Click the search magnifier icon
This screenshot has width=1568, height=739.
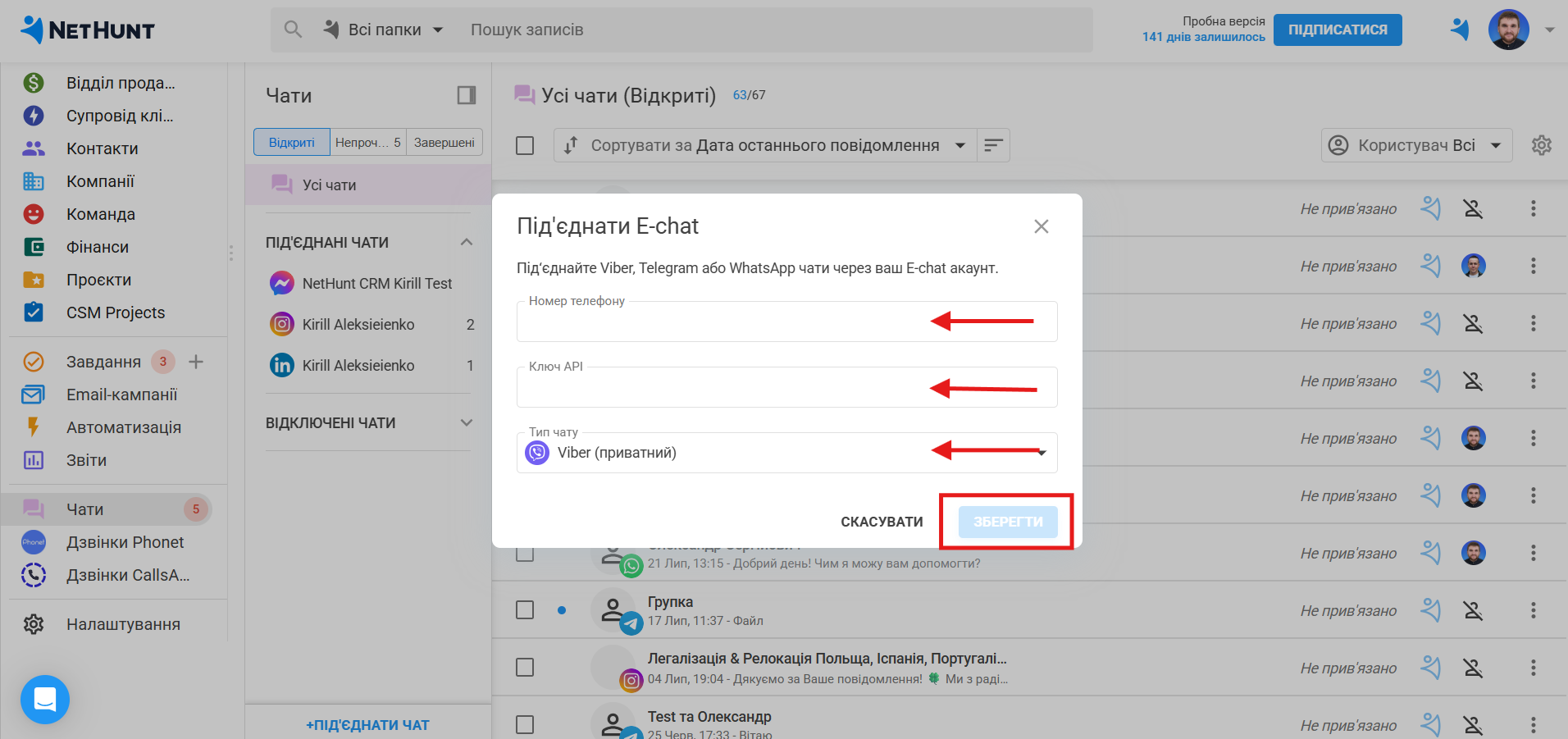(293, 30)
